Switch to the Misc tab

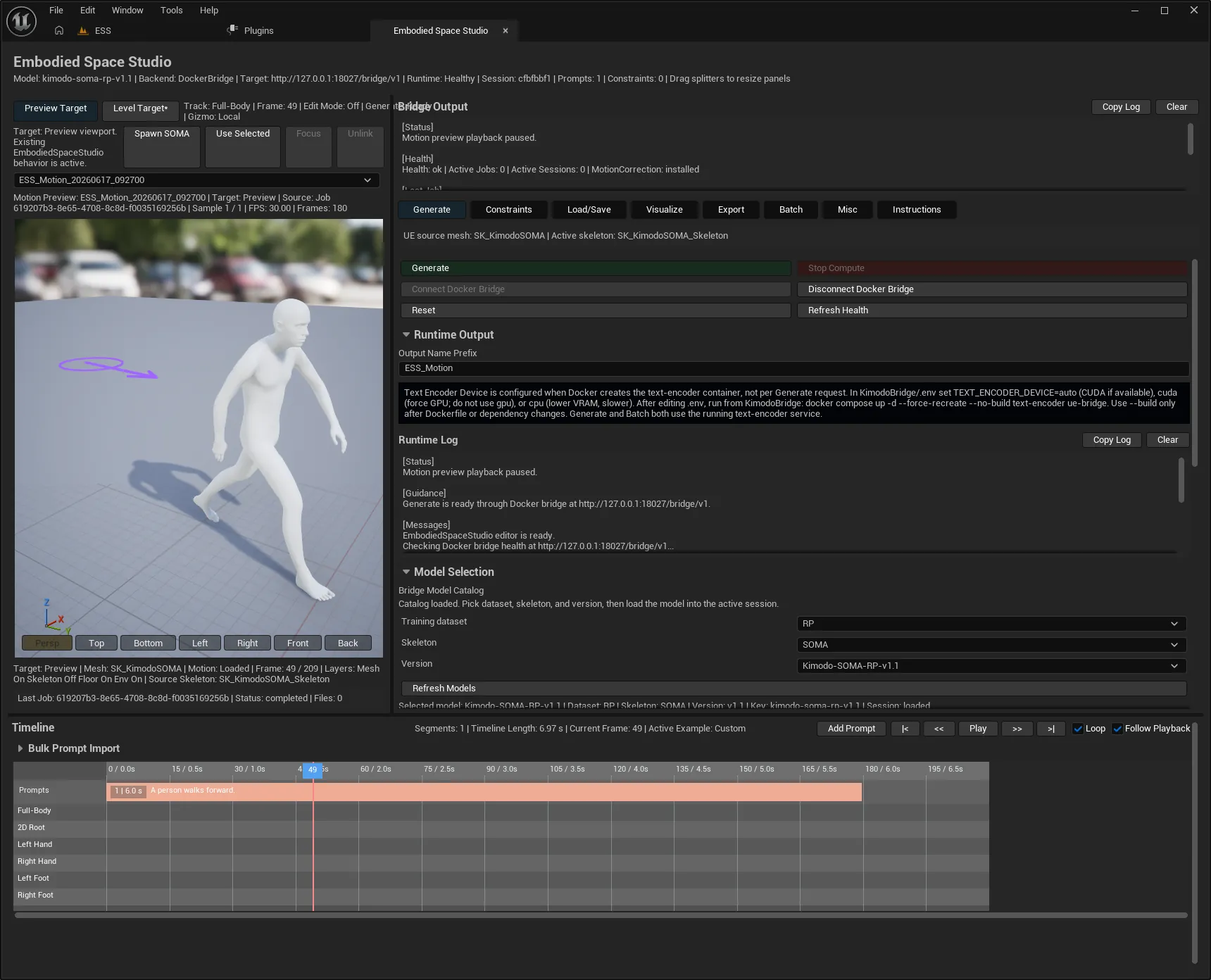tap(848, 210)
